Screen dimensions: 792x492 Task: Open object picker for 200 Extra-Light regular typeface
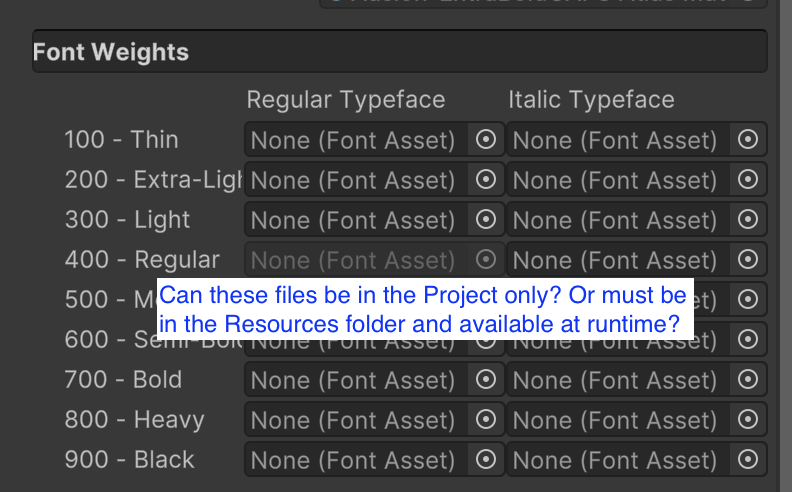pos(486,180)
